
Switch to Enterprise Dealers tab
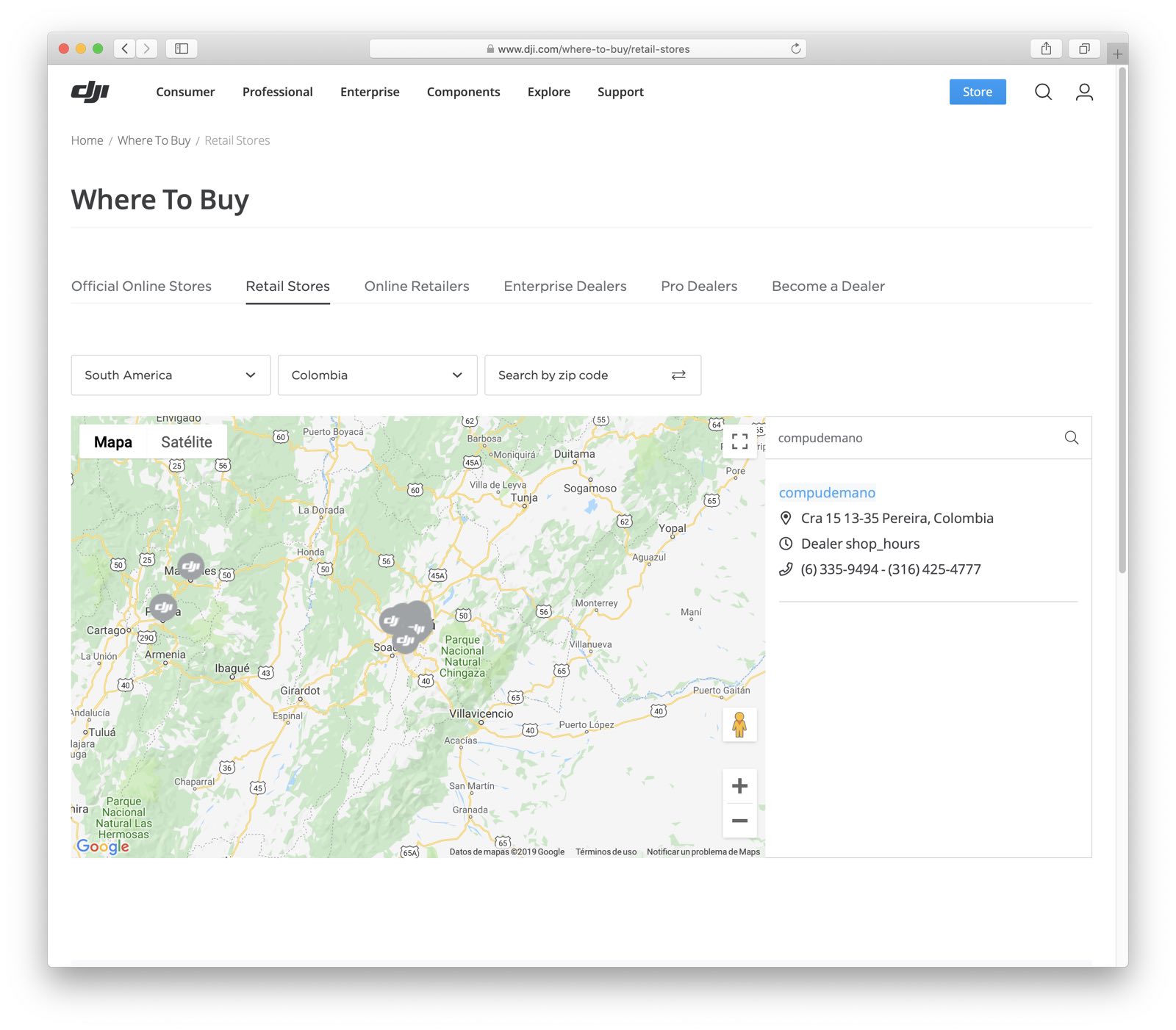pyautogui.click(x=565, y=287)
